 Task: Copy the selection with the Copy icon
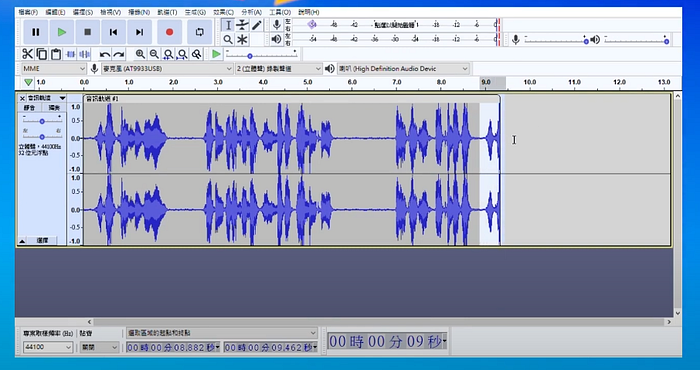42,54
